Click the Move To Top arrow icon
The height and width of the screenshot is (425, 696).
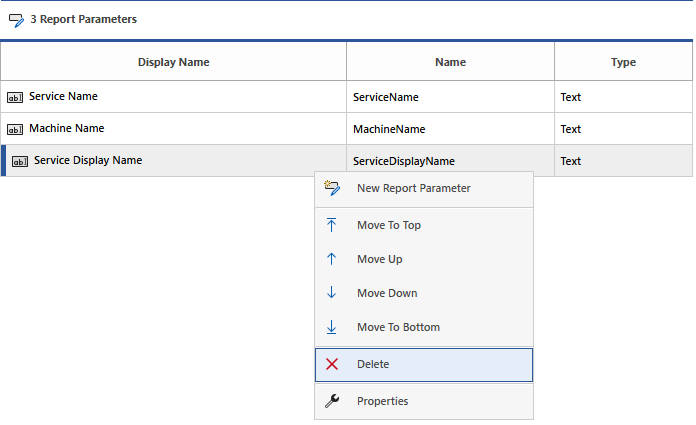click(x=332, y=225)
